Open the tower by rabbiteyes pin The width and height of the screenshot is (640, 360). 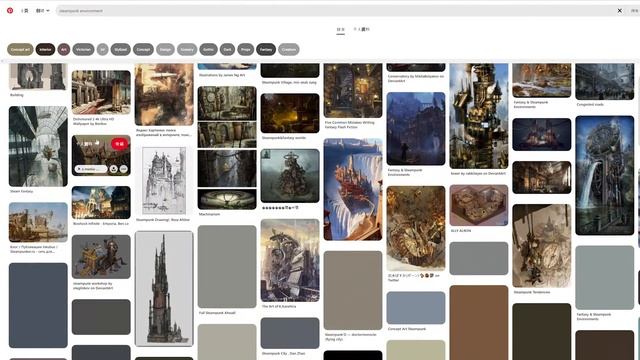(479, 116)
